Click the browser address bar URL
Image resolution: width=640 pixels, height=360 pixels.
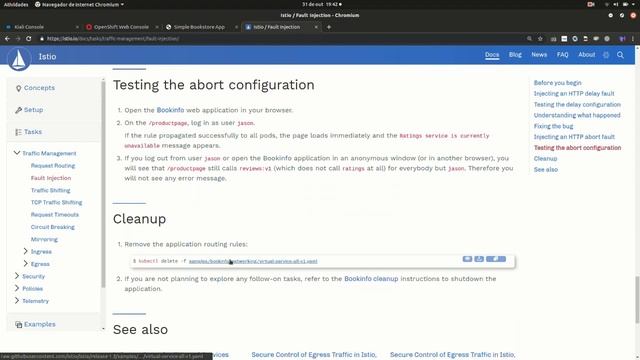pos(113,38)
